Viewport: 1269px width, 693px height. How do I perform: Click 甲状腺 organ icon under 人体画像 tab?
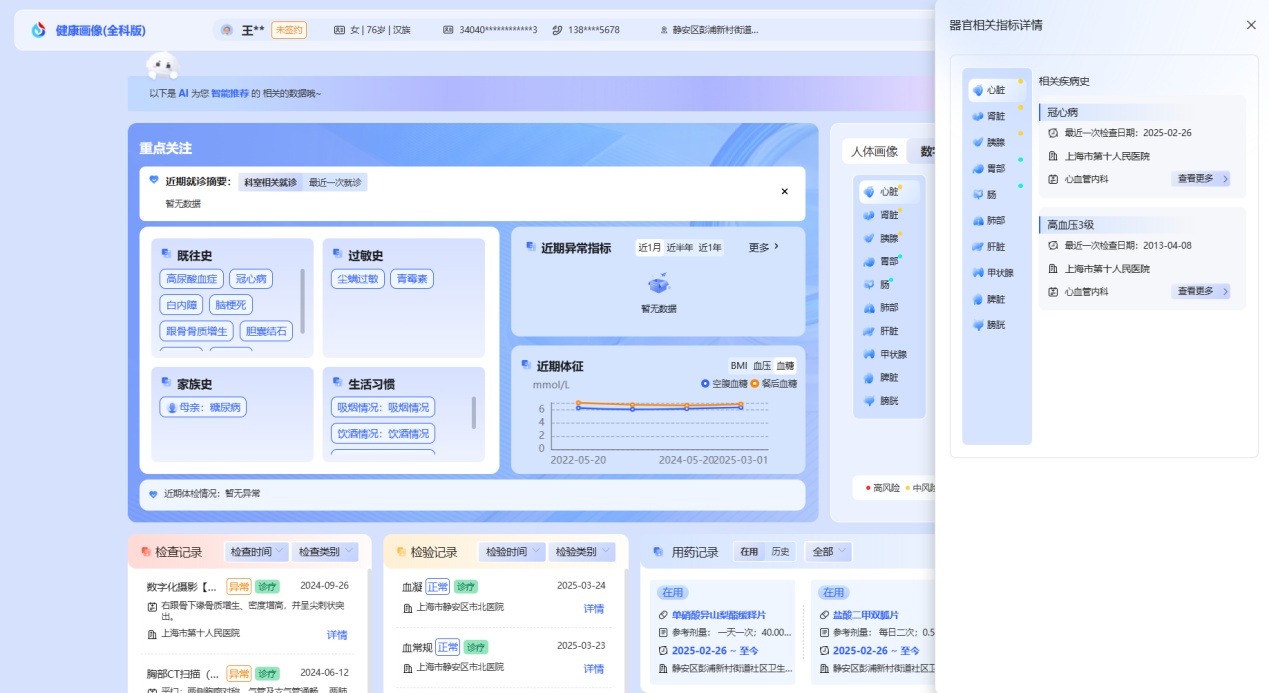[x=870, y=354]
